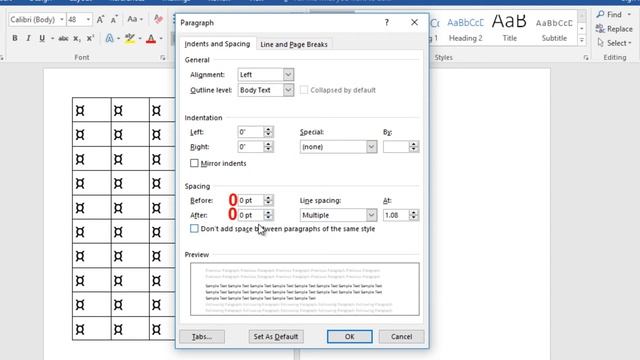
Task: Click Spacing After field
Action: coord(251,215)
